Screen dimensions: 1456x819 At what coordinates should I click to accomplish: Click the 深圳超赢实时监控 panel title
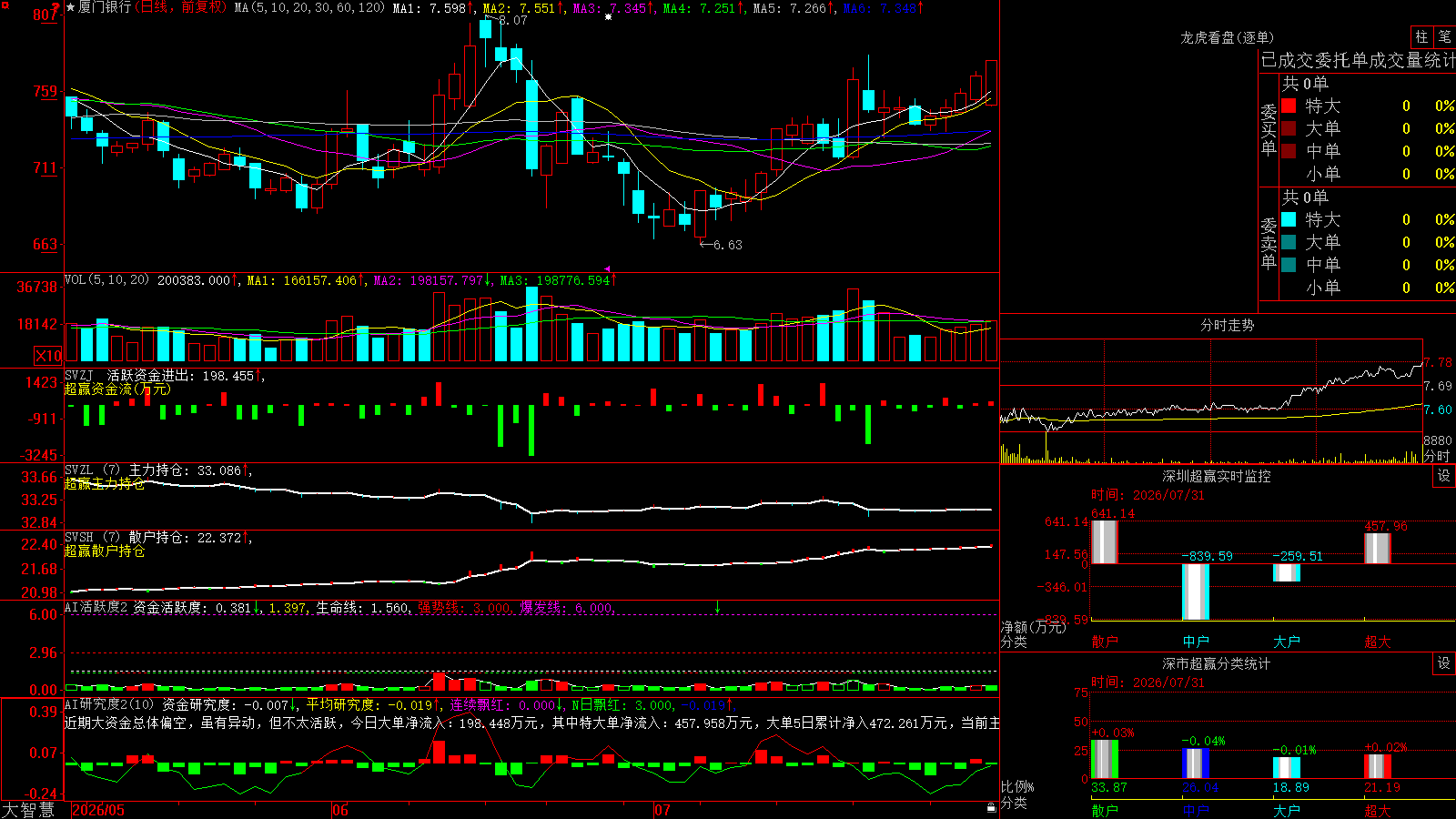tap(1217, 476)
